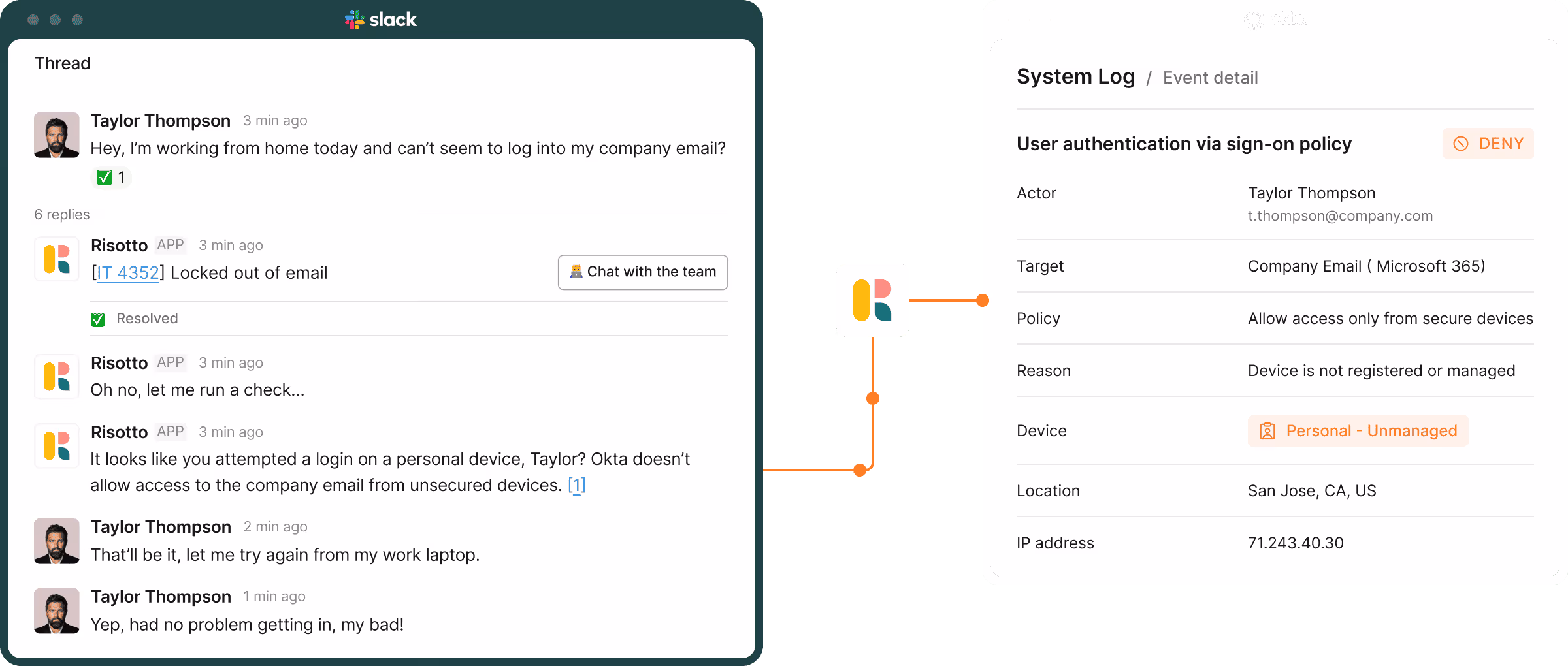This screenshot has width=1568, height=666.
Task: Click the Risotto icon beside personal device login message
Action: (57, 446)
